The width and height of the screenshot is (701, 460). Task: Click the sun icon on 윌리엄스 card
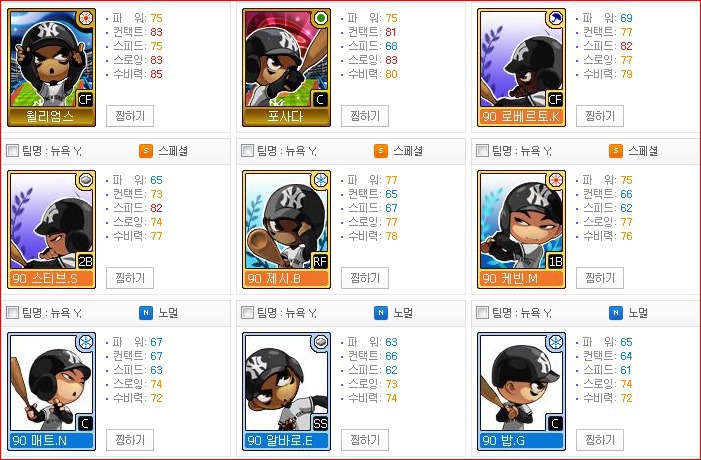tap(86, 18)
